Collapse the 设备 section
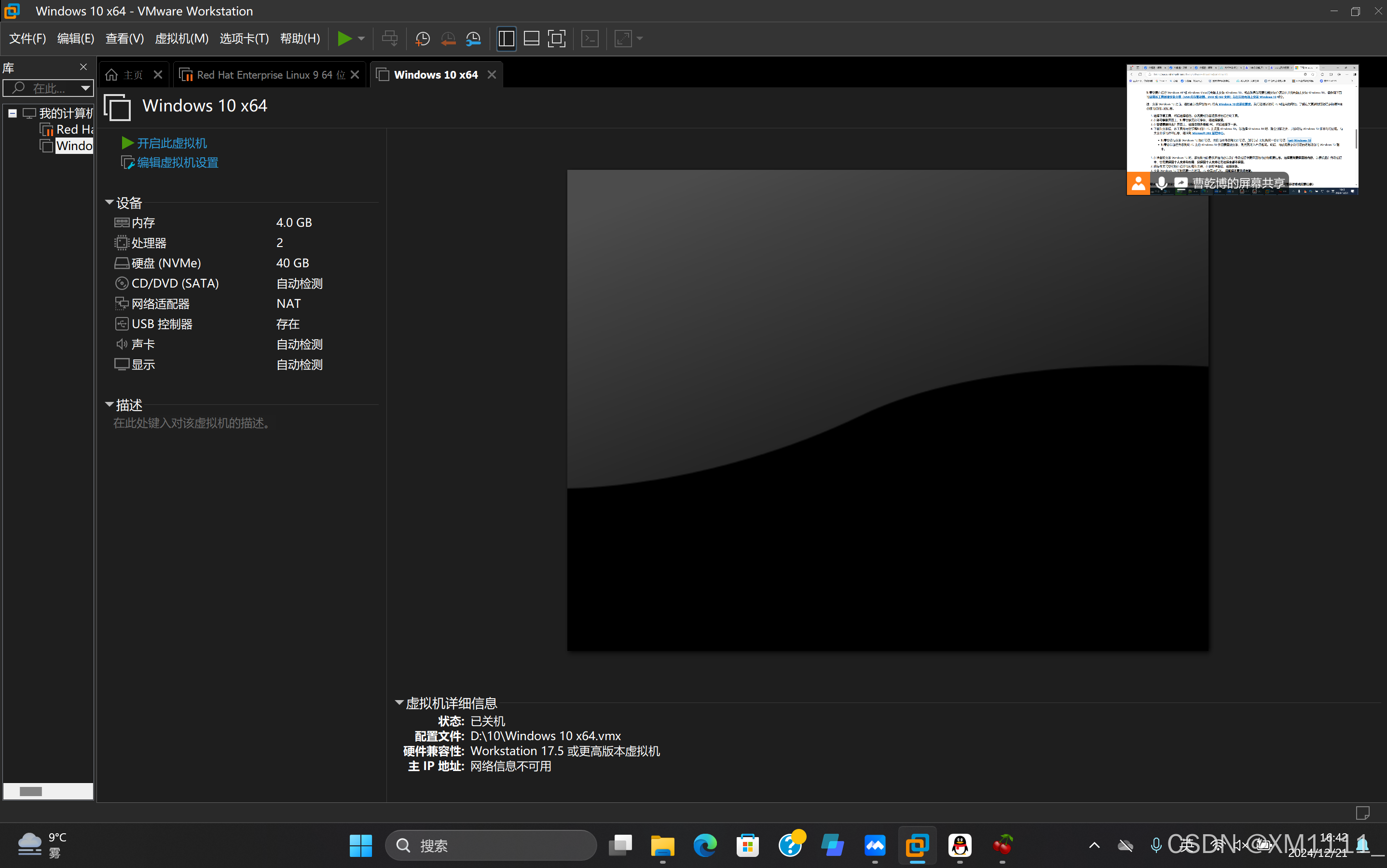The width and height of the screenshot is (1387, 868). (109, 202)
